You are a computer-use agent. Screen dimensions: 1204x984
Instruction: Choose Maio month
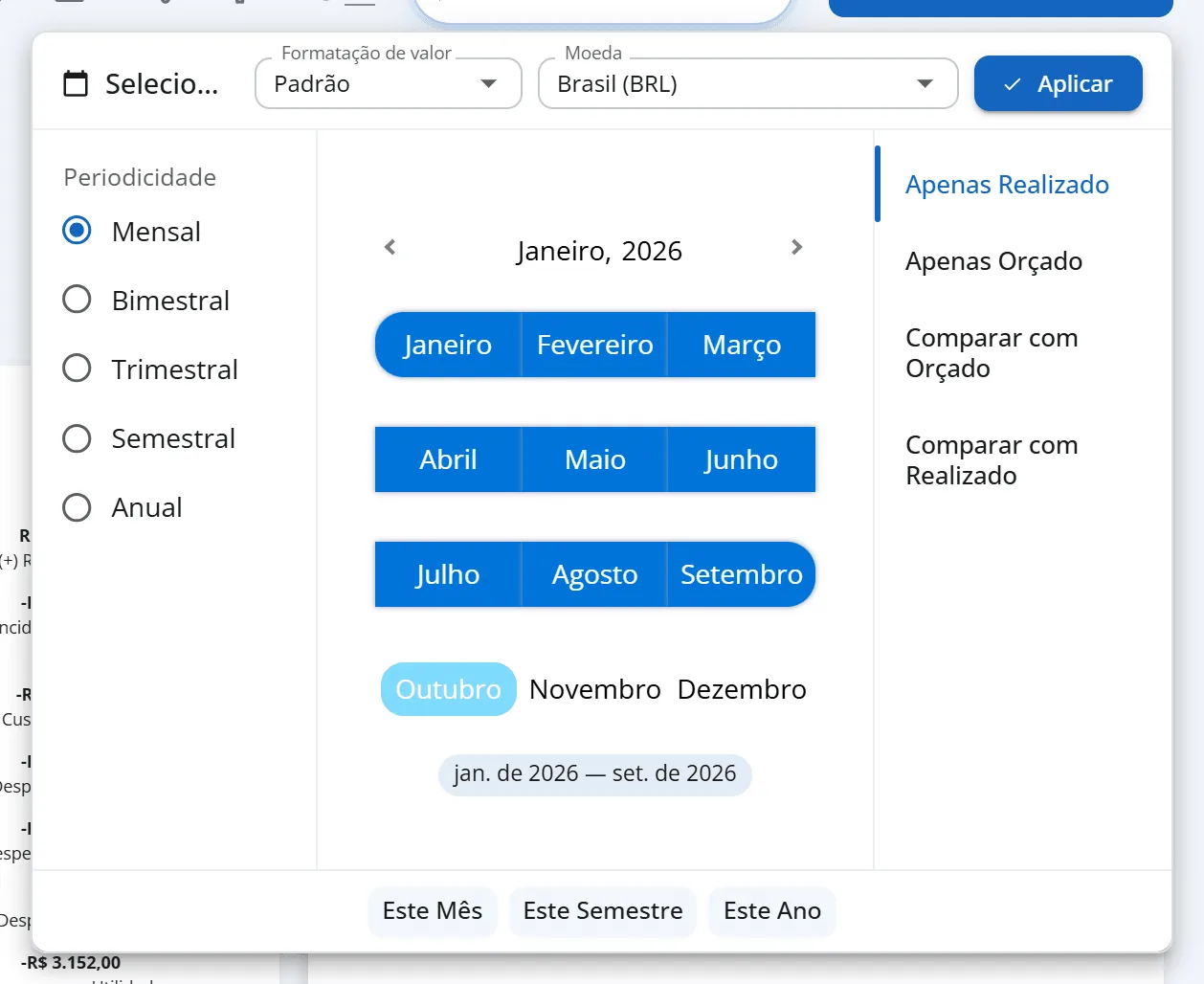tap(595, 459)
